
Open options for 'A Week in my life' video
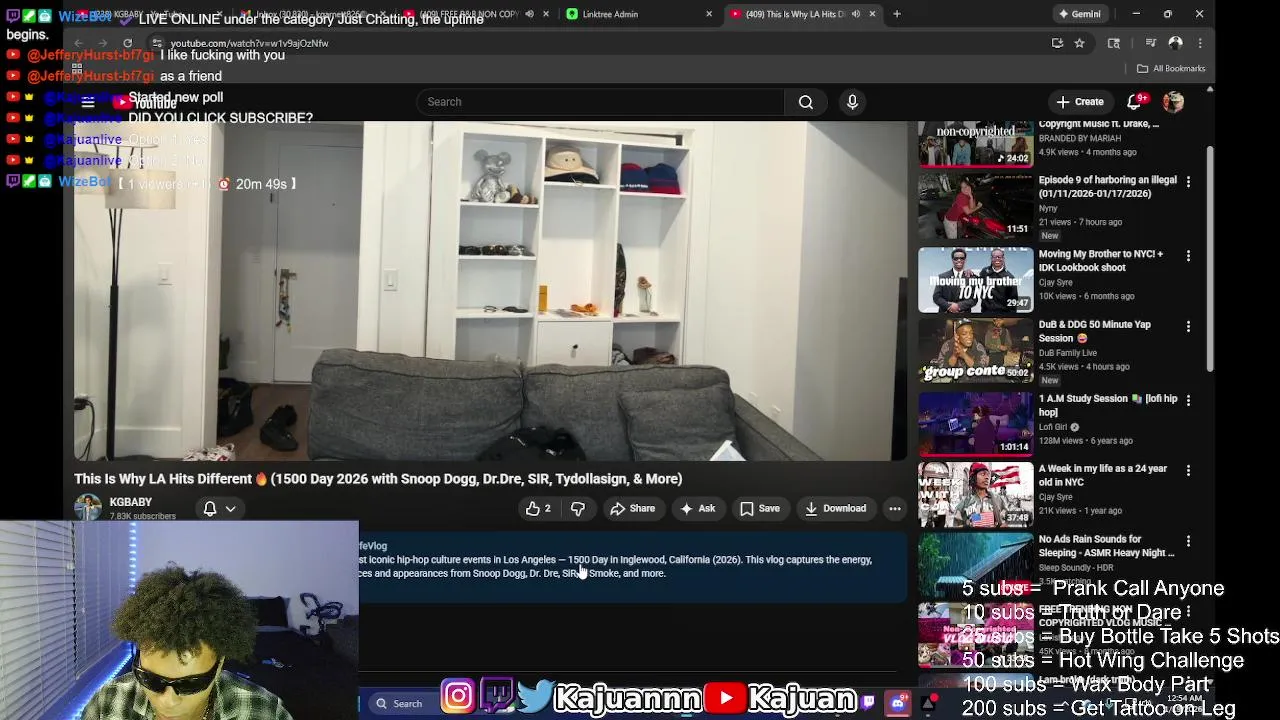point(1188,470)
